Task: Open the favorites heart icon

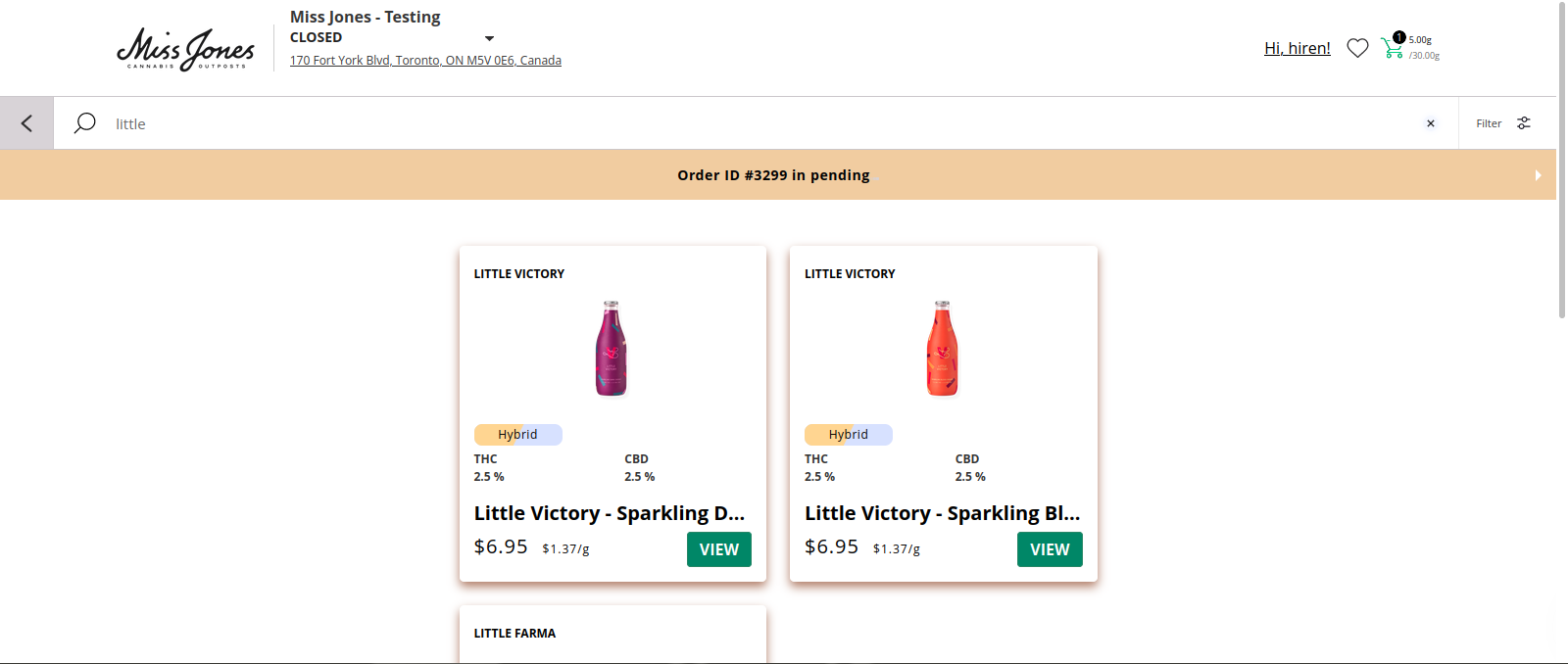Action: pos(1357,48)
